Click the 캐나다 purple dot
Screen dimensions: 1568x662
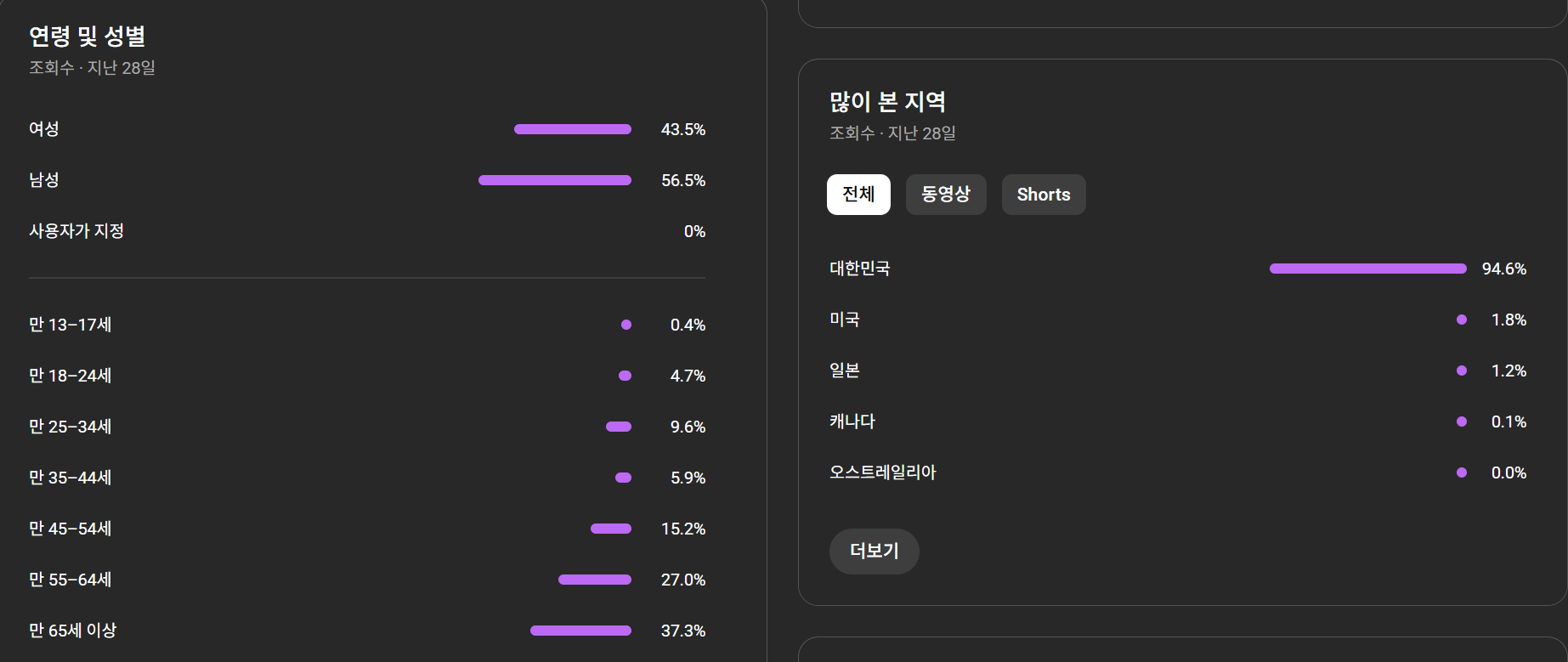coord(1462,422)
